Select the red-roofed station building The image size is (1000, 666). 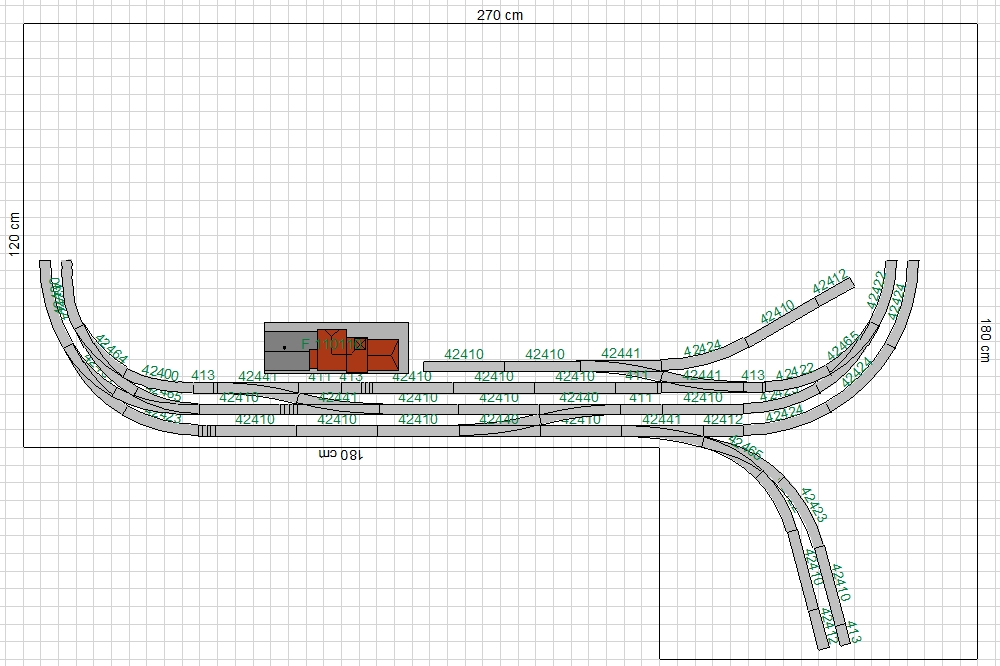355,351
